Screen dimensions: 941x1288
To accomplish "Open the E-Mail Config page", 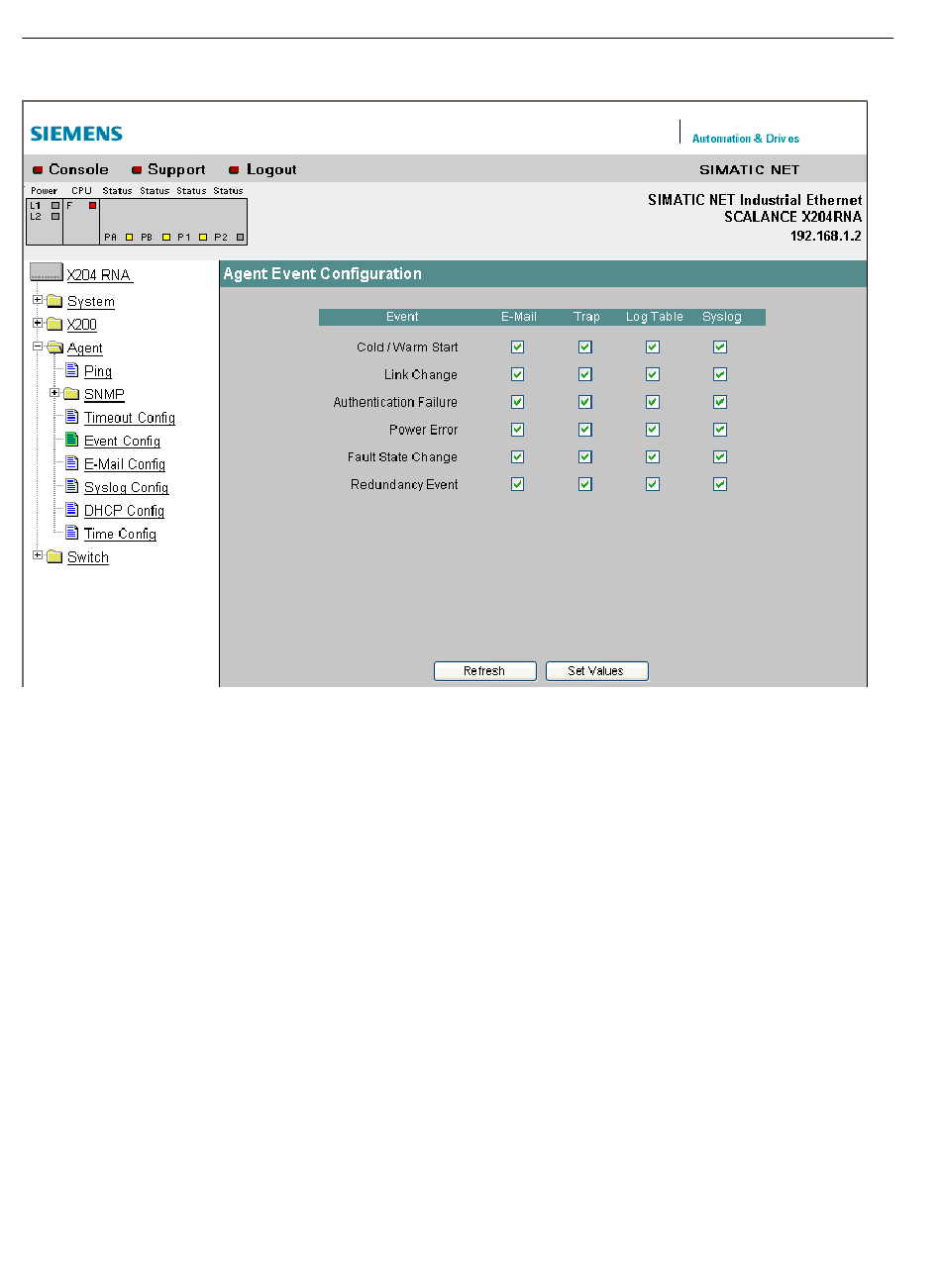I will point(125,464).
